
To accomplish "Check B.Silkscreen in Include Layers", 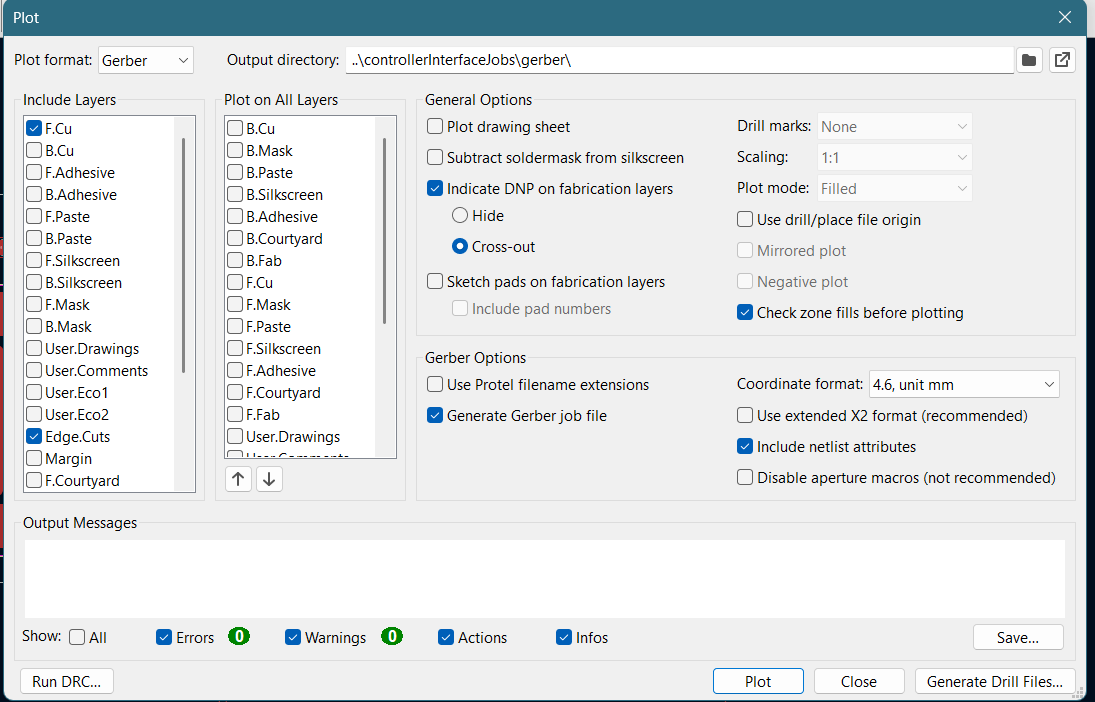I will coord(34,282).
